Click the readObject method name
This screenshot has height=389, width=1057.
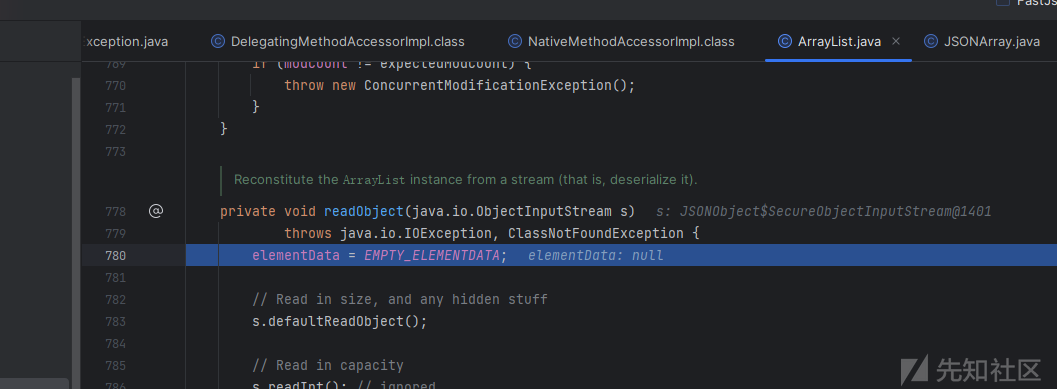364,212
